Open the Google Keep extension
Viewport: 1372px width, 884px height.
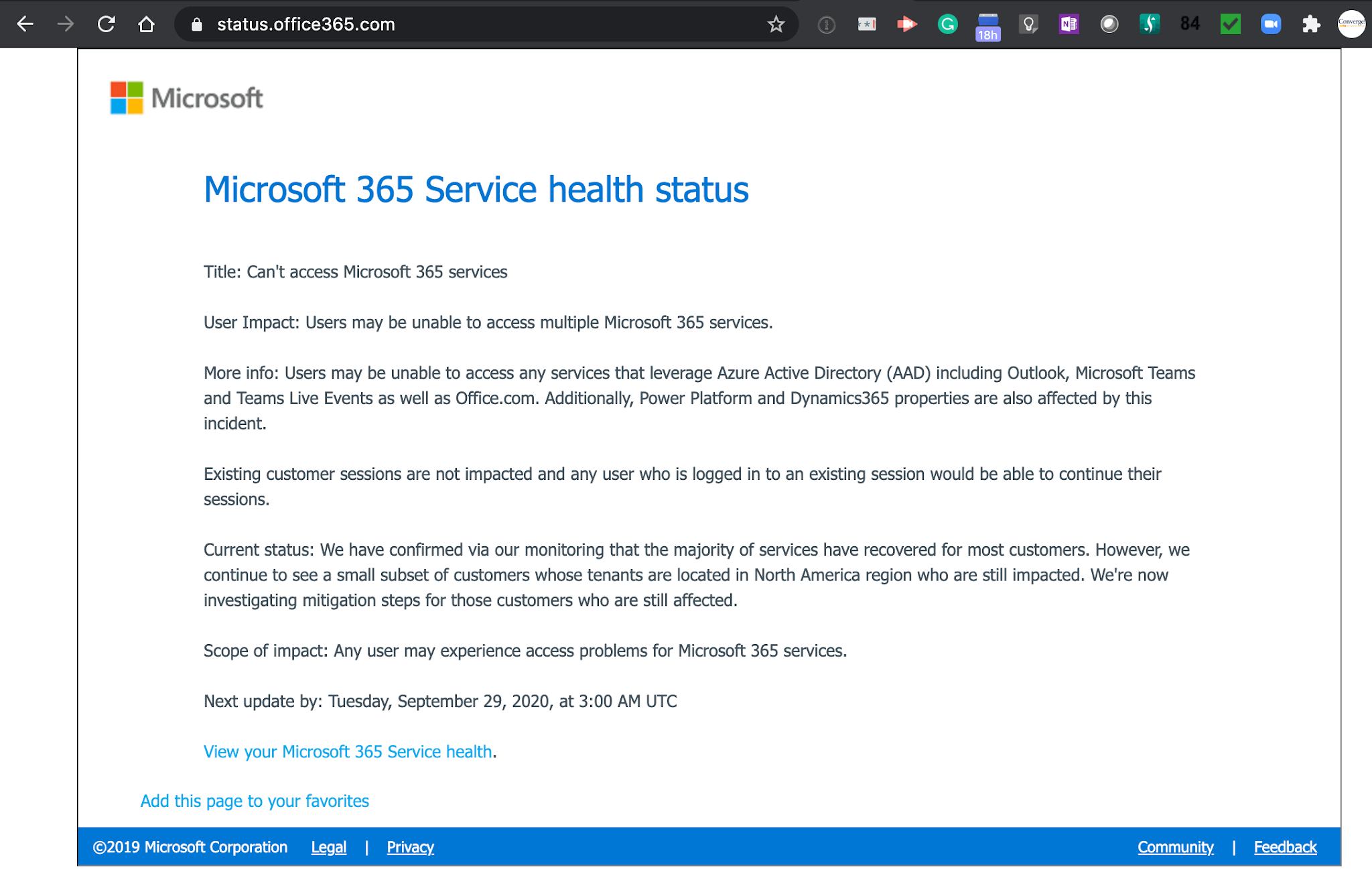1029,23
